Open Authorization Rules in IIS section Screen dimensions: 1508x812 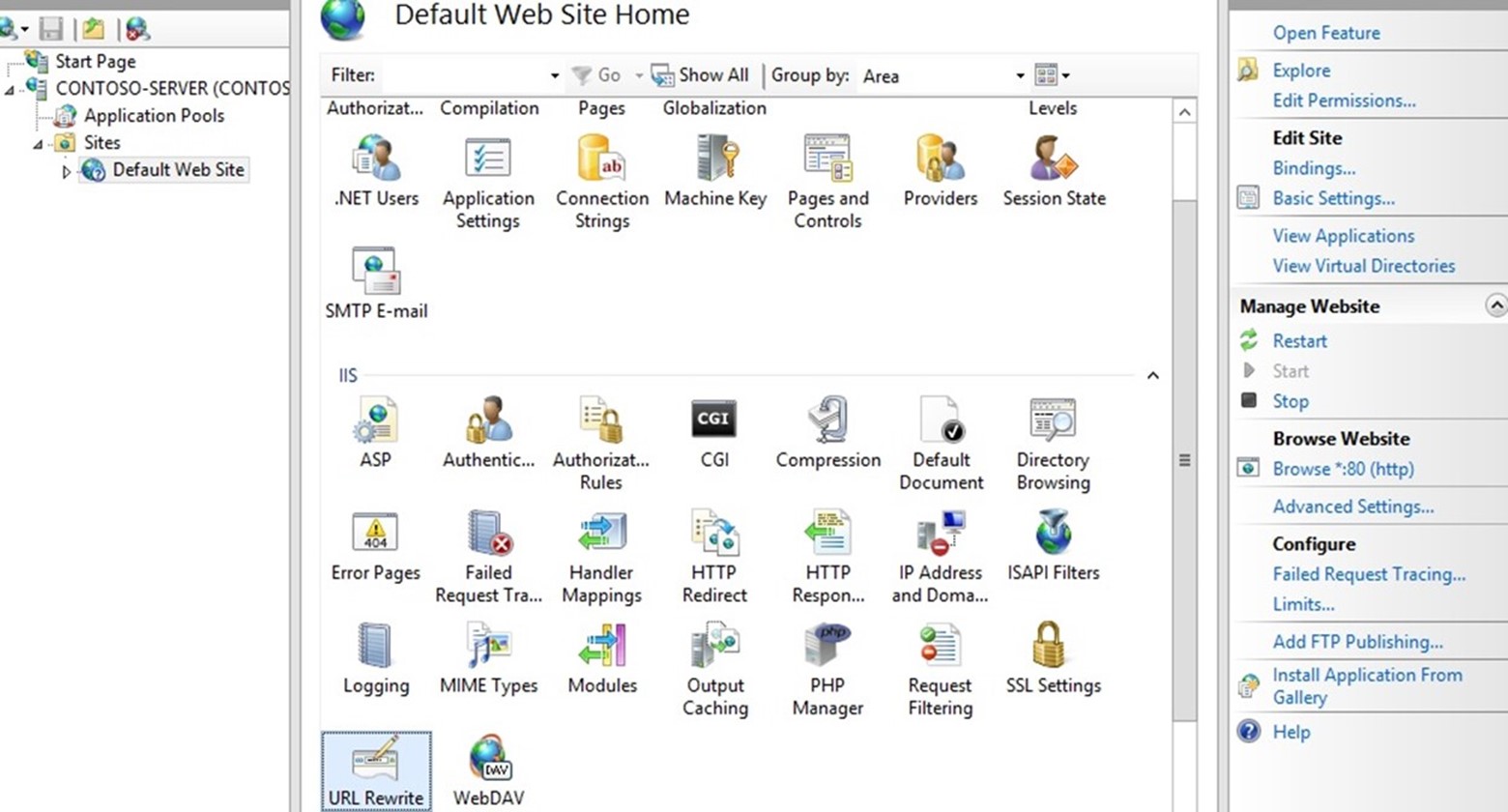point(601,445)
